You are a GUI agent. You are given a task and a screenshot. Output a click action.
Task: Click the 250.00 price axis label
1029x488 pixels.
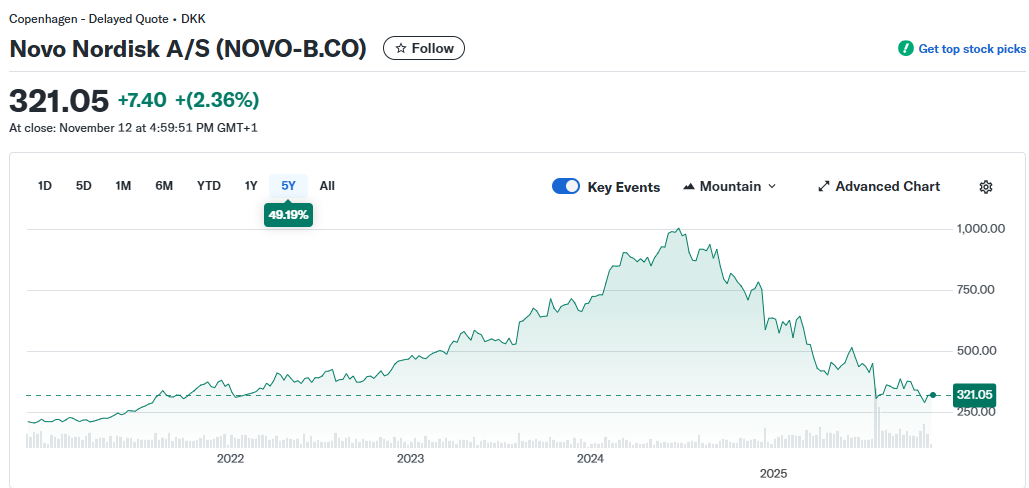click(x=978, y=412)
